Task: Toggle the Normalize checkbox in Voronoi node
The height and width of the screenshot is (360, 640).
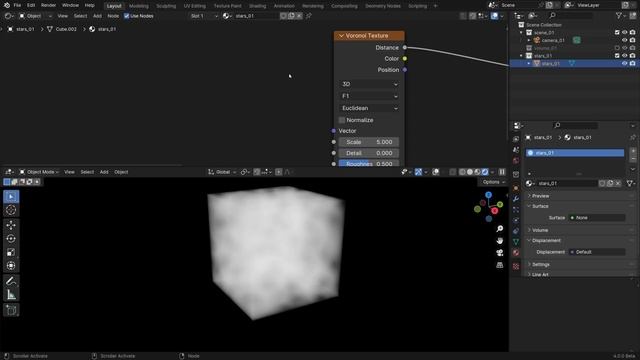Action: click(342, 120)
